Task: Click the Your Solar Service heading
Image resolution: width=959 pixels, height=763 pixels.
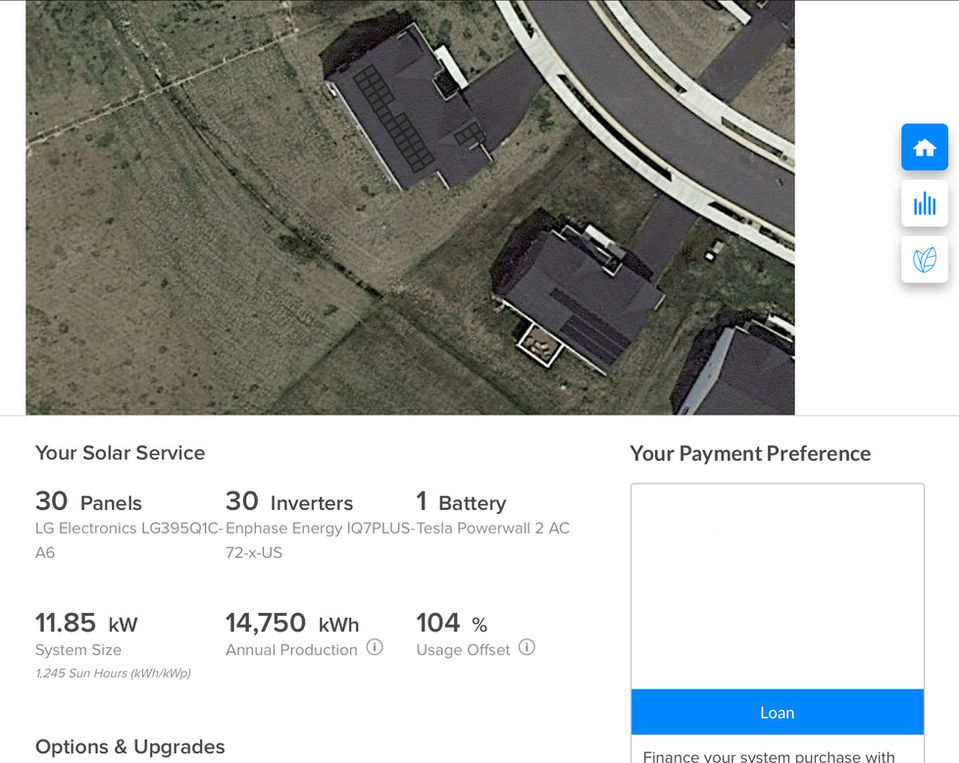Action: [120, 453]
